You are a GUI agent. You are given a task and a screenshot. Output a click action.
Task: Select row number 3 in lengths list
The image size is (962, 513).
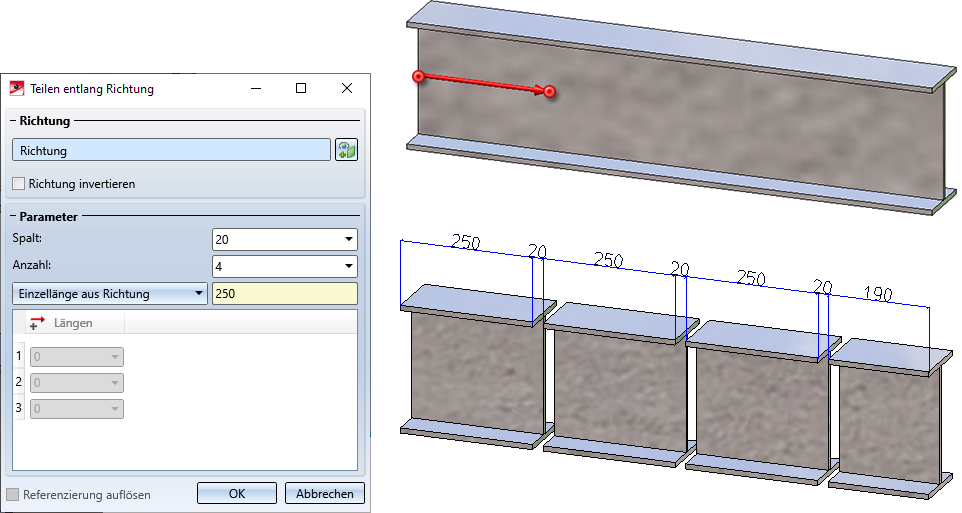pyautogui.click(x=18, y=408)
